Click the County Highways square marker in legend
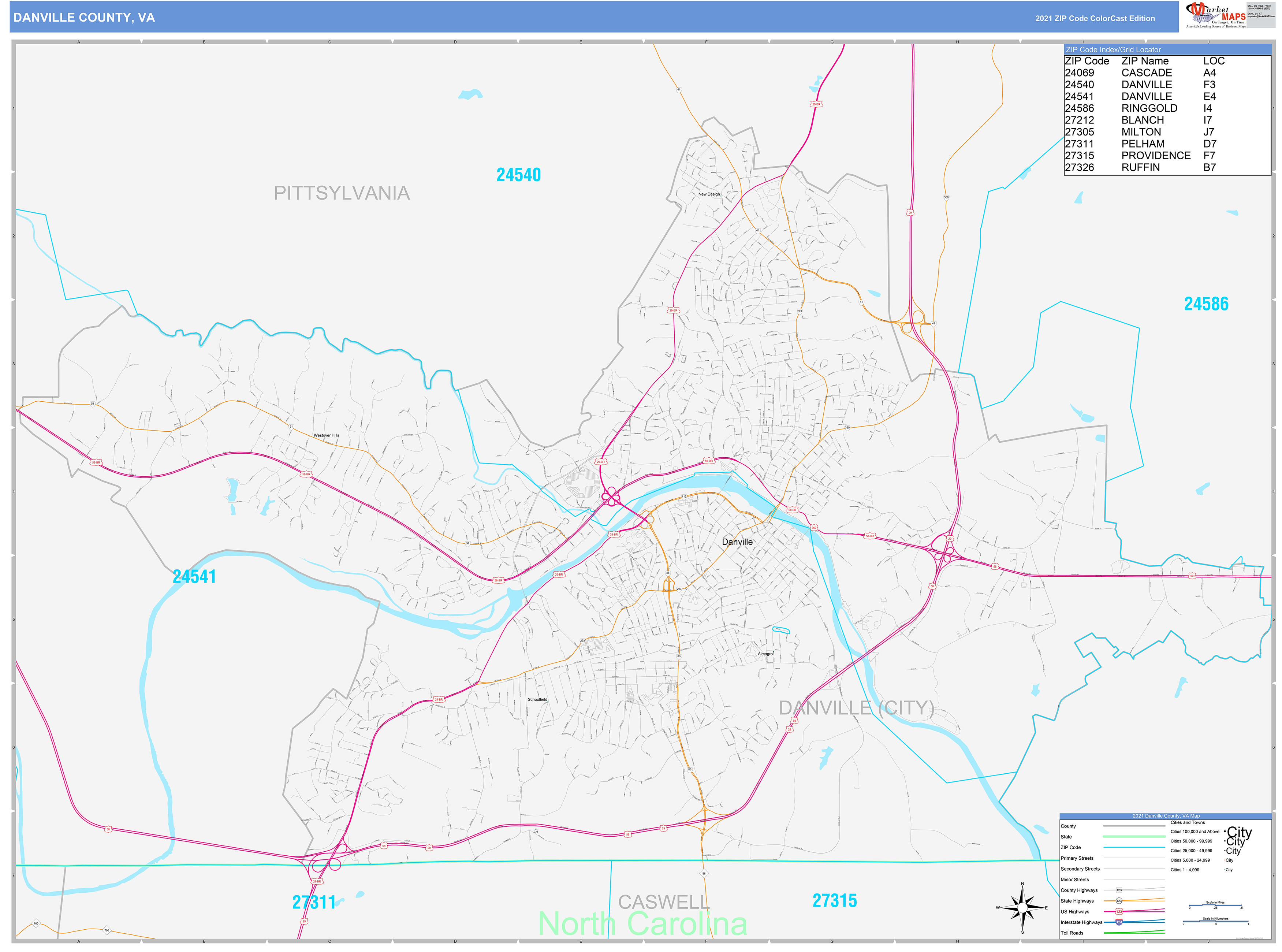Image resolution: width=1282 pixels, height=952 pixels. pyautogui.click(x=1119, y=890)
